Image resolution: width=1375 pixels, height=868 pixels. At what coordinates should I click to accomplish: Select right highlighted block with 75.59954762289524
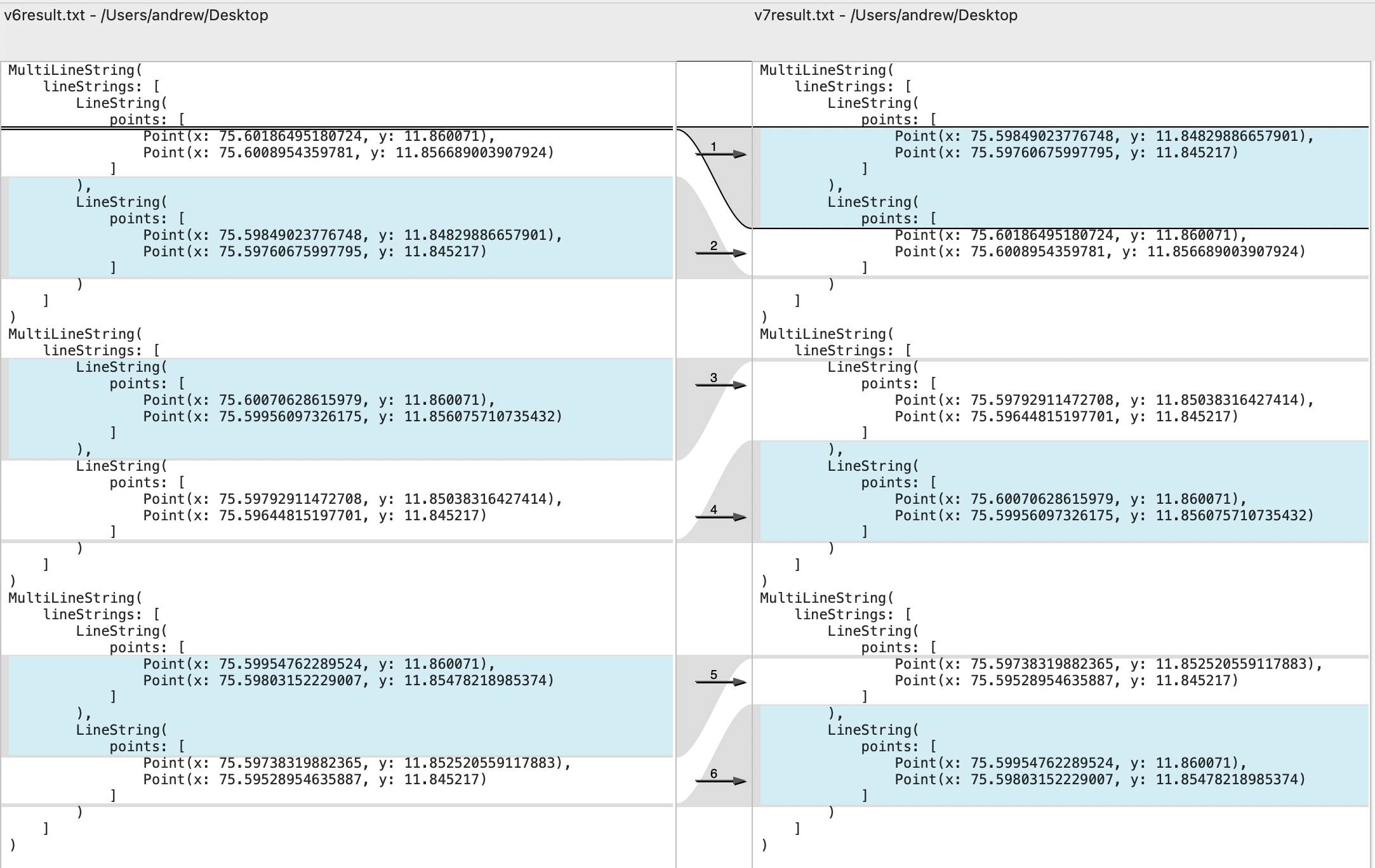pyautogui.click(x=1063, y=754)
